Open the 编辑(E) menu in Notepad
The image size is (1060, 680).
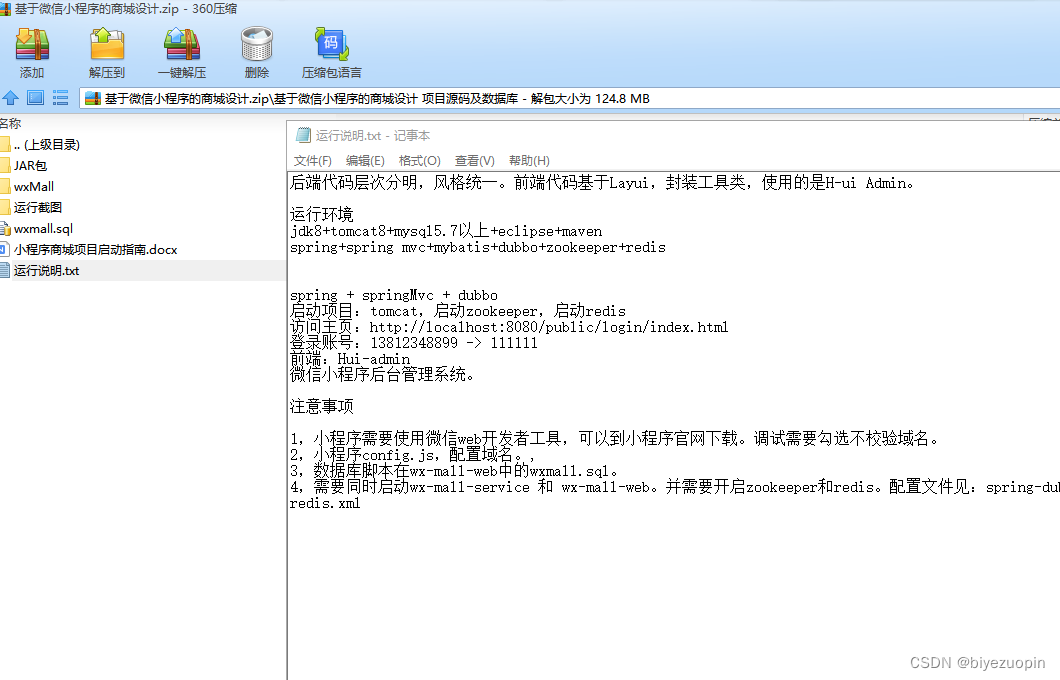coord(365,161)
